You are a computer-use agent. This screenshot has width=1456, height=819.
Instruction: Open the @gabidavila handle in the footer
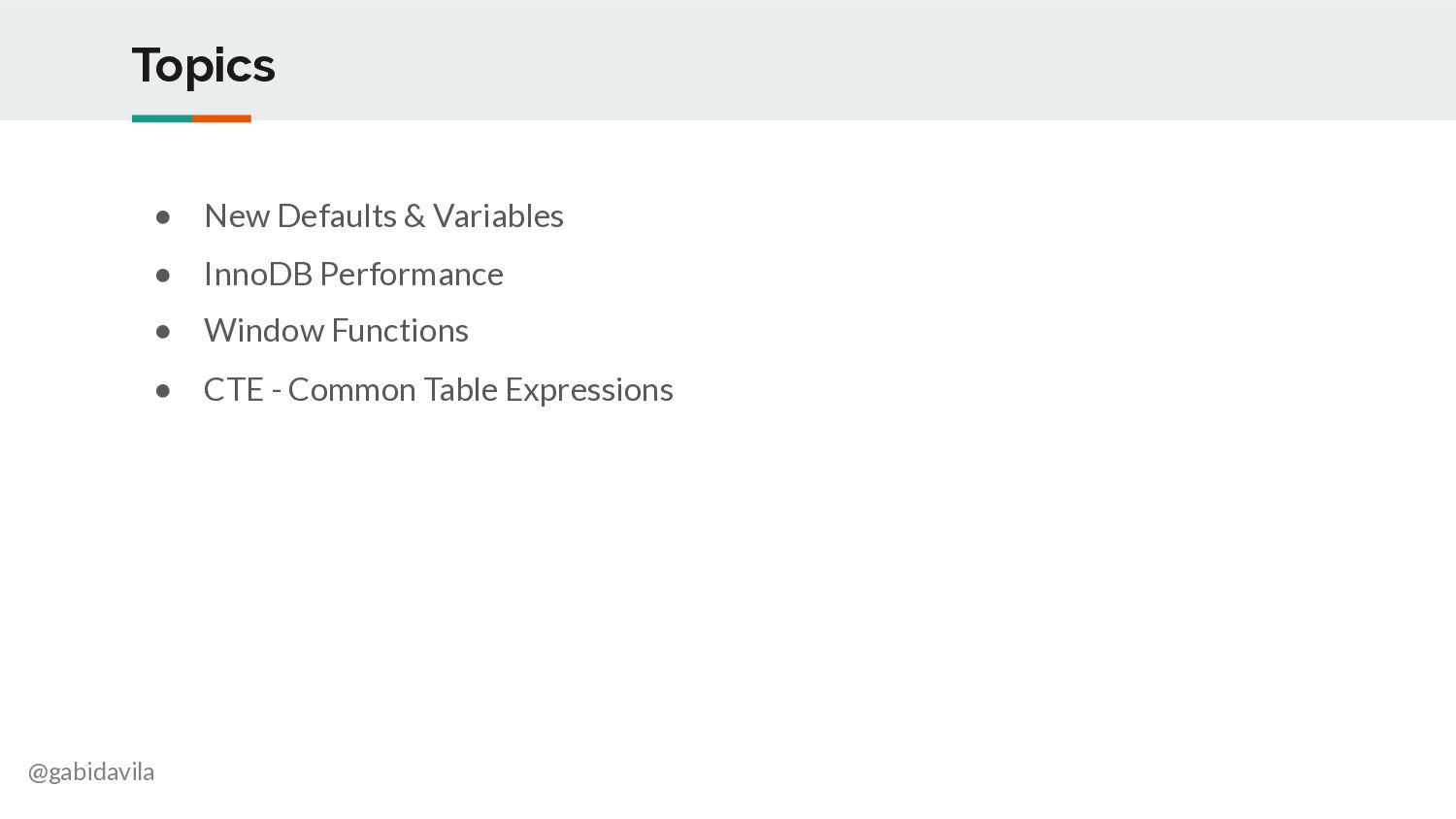pos(91,772)
